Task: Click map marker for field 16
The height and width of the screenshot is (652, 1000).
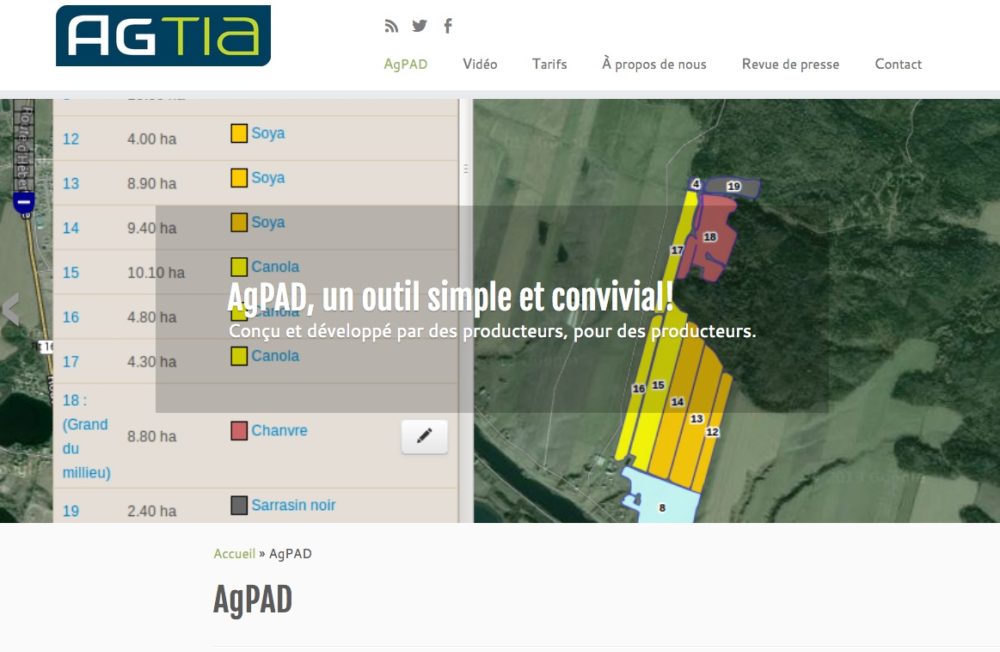Action: point(638,389)
